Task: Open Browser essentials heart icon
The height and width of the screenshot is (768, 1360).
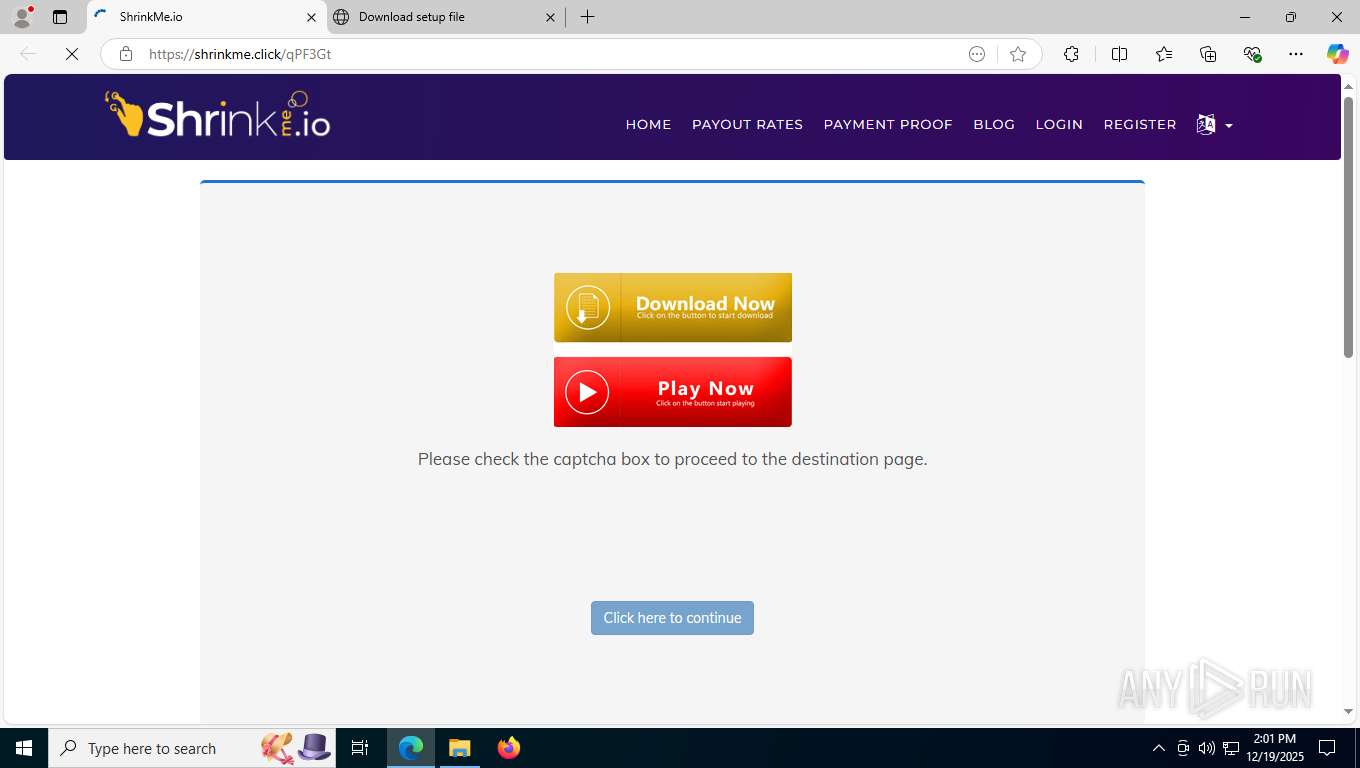Action: click(1252, 54)
